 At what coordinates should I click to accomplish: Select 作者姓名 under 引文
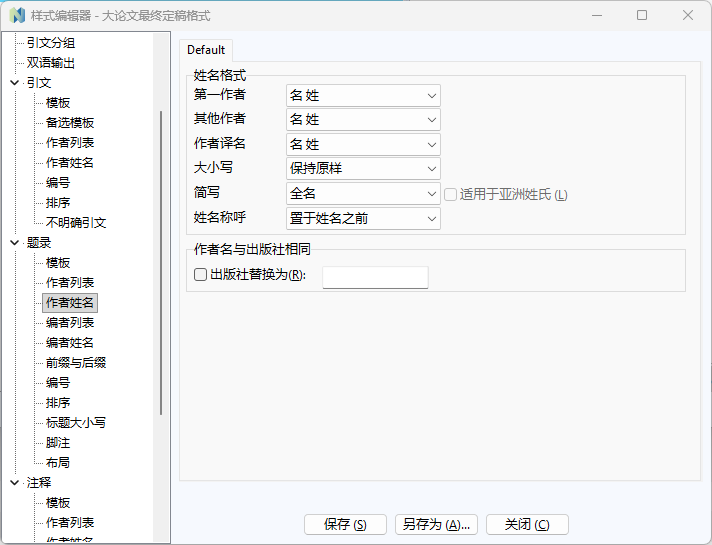(x=70, y=163)
